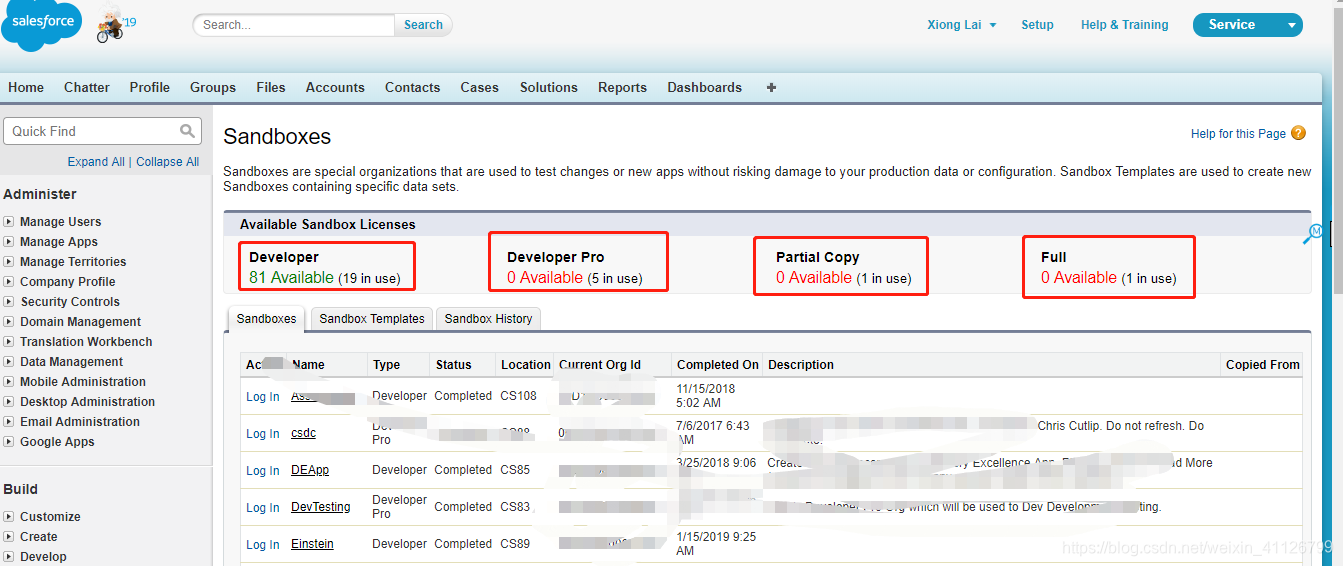The image size is (1343, 566).
Task: Log in to the DEApp sandbox
Action: [x=263, y=471]
